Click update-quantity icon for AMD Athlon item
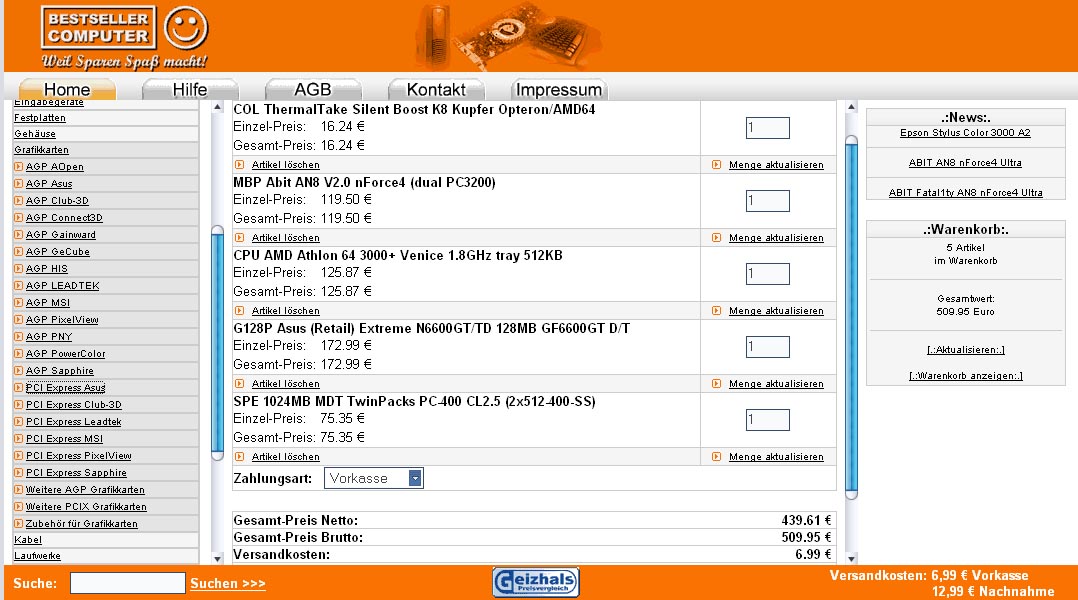Image resolution: width=1078 pixels, height=600 pixels. [x=716, y=311]
